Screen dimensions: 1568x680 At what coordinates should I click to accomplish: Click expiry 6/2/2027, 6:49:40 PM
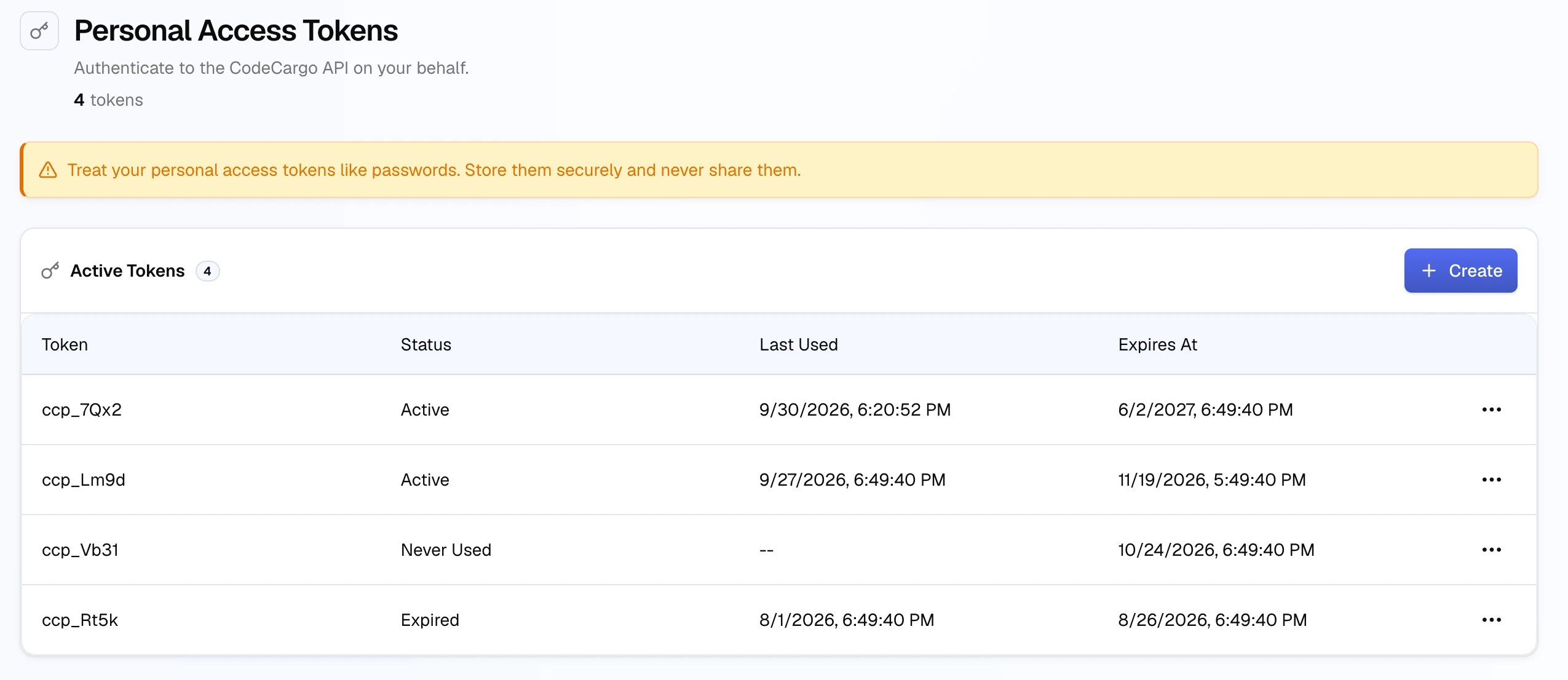point(1205,410)
